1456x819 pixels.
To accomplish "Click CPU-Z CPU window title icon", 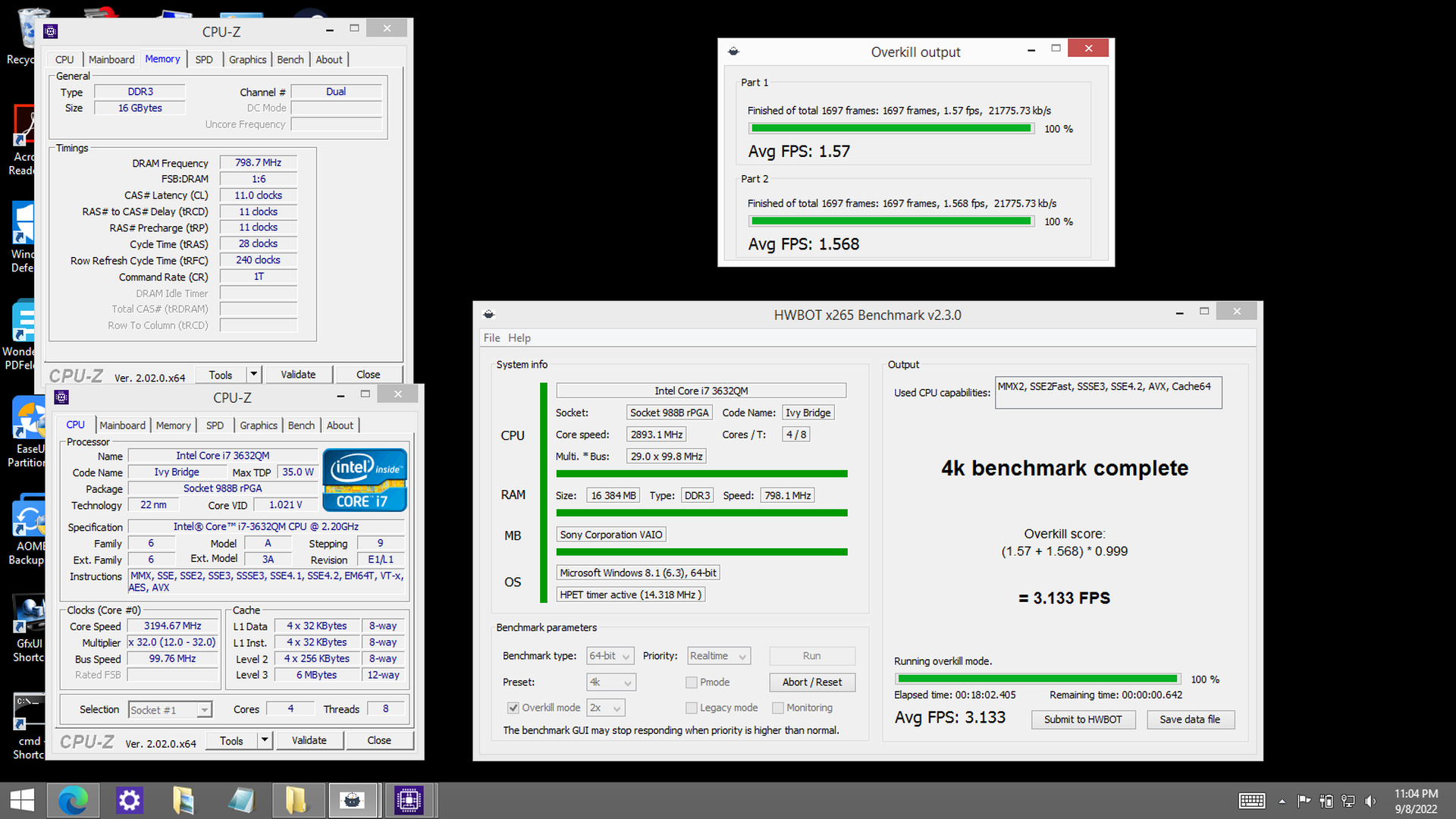I will [x=62, y=397].
